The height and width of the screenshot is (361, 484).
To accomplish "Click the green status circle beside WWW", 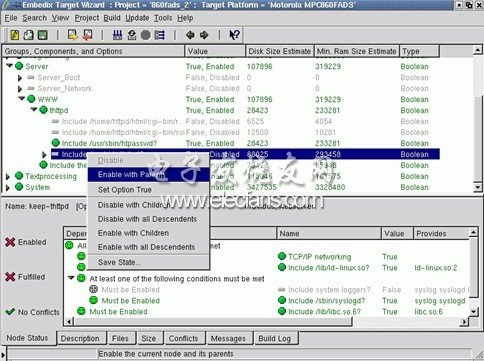I will (31, 99).
